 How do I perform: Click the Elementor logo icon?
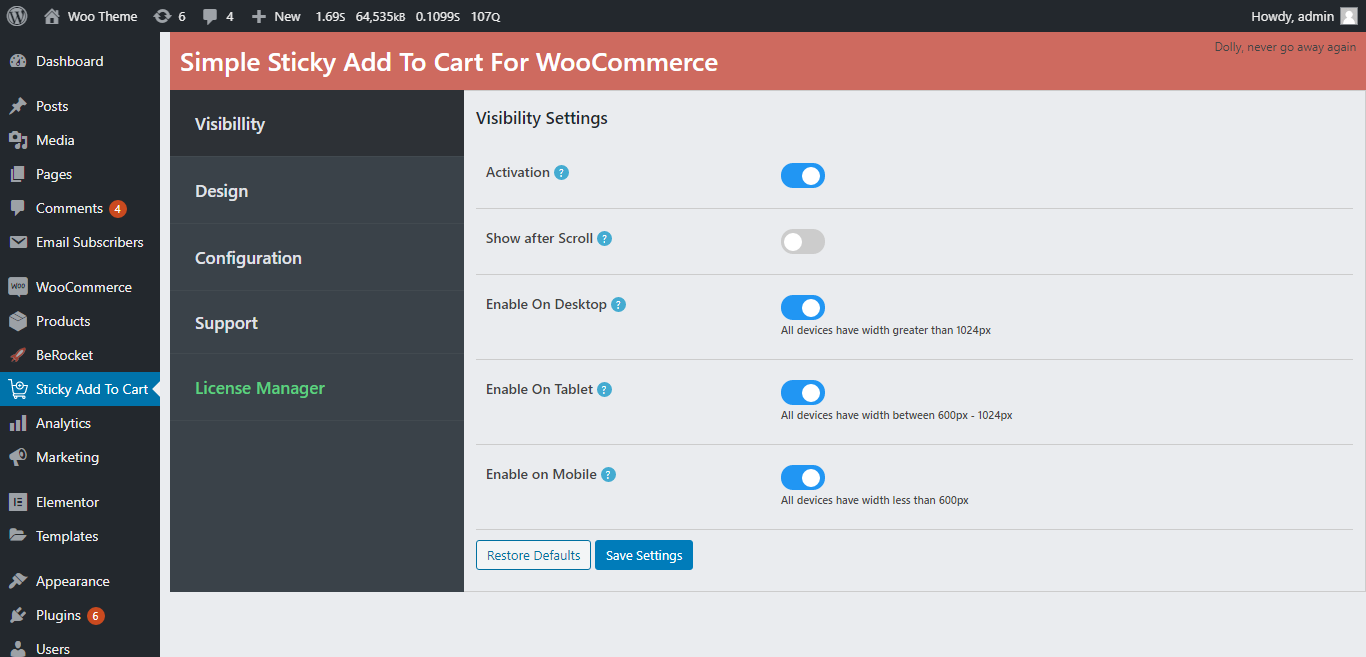[18, 502]
